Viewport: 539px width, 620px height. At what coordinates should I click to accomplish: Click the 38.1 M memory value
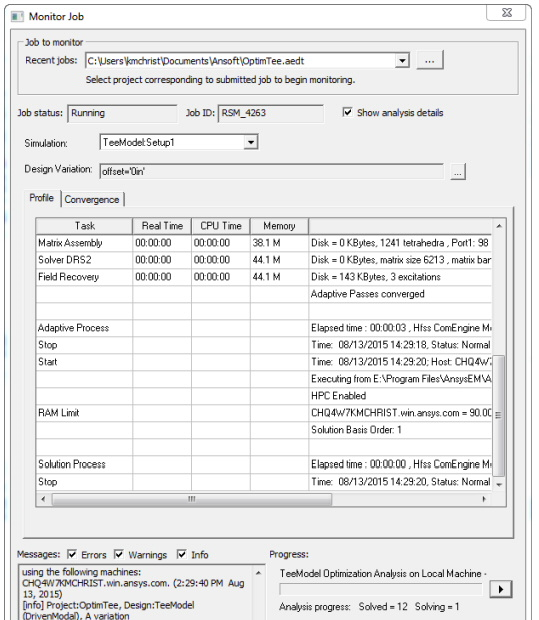(x=267, y=243)
